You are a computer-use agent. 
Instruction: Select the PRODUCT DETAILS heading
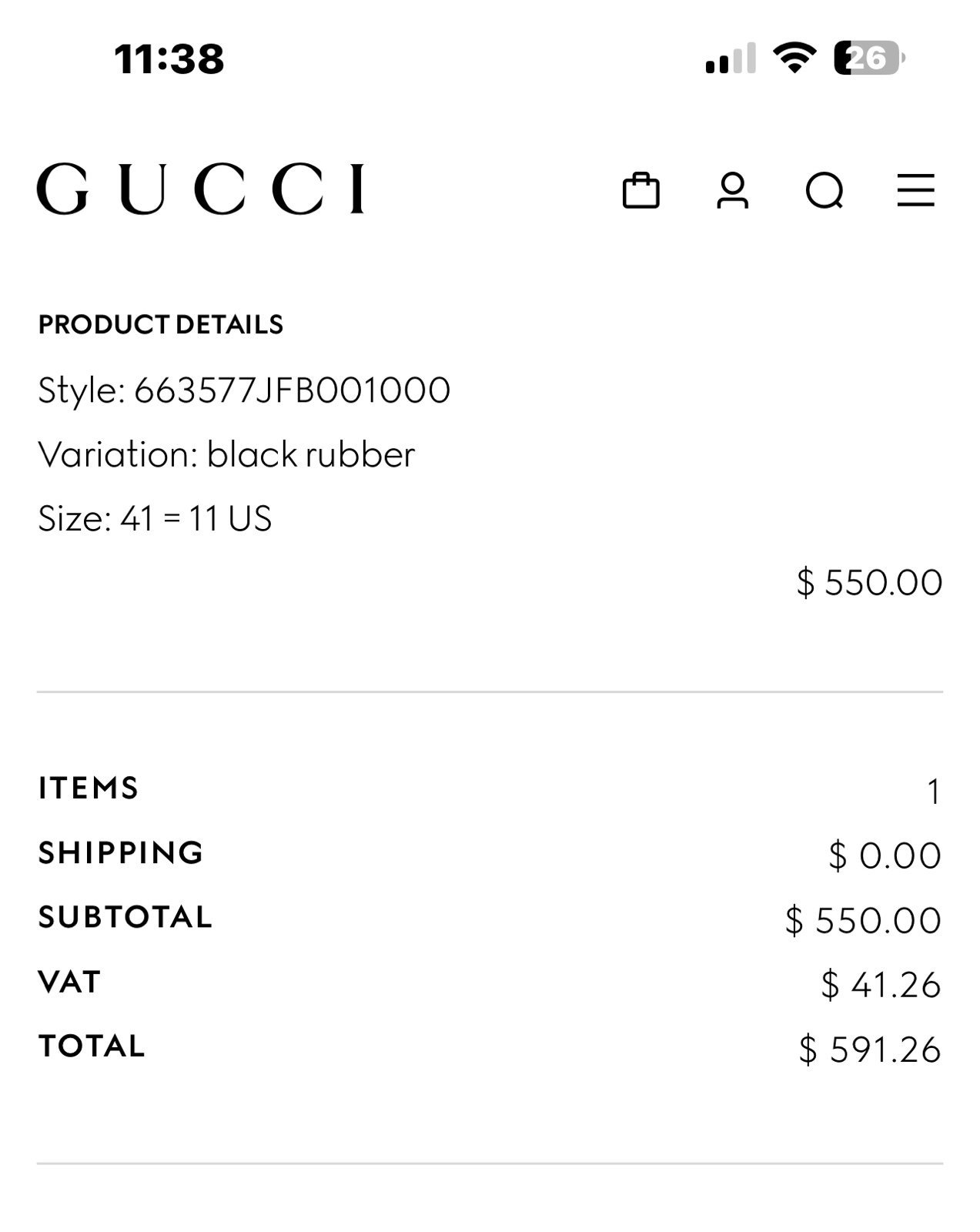tap(161, 324)
